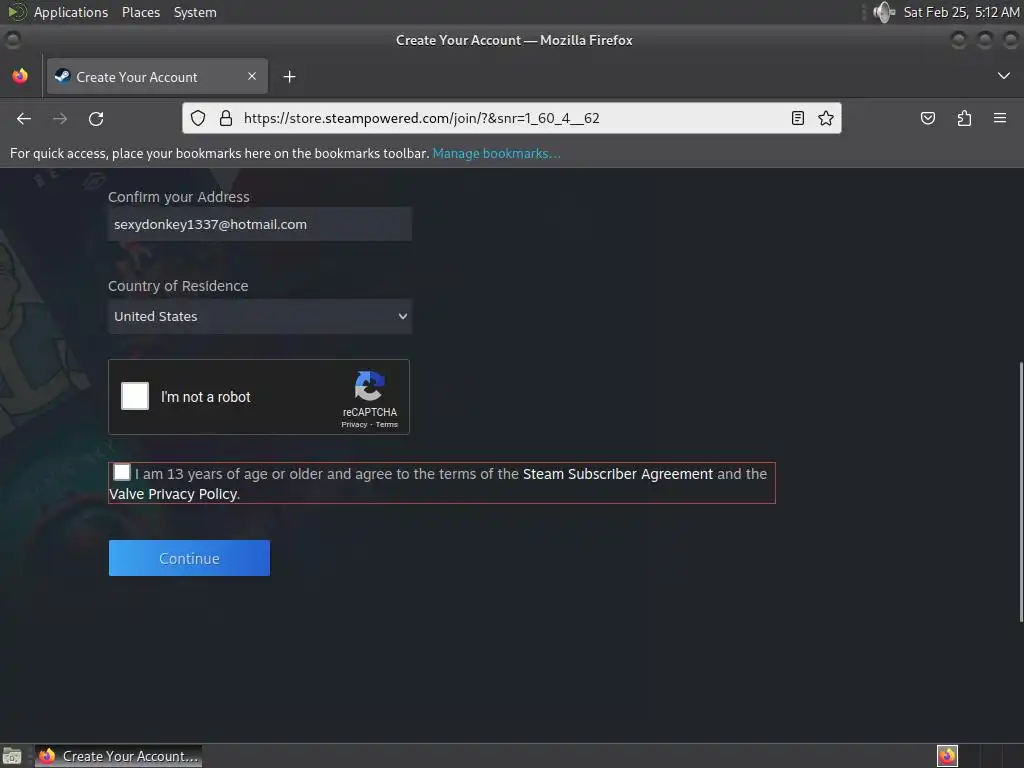
Task: Go back using the browser back arrow
Action: (x=24, y=118)
